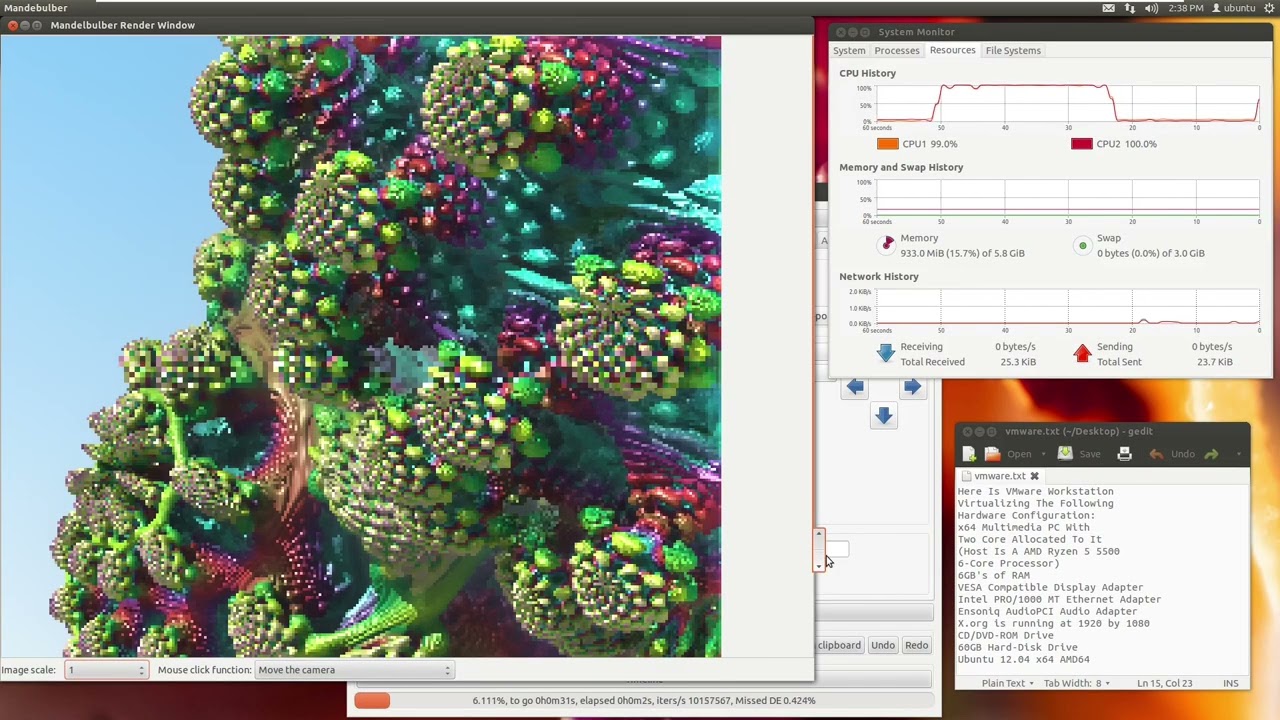Click the Memory pie color indicator
The height and width of the screenshot is (720, 1280).
[888, 245]
